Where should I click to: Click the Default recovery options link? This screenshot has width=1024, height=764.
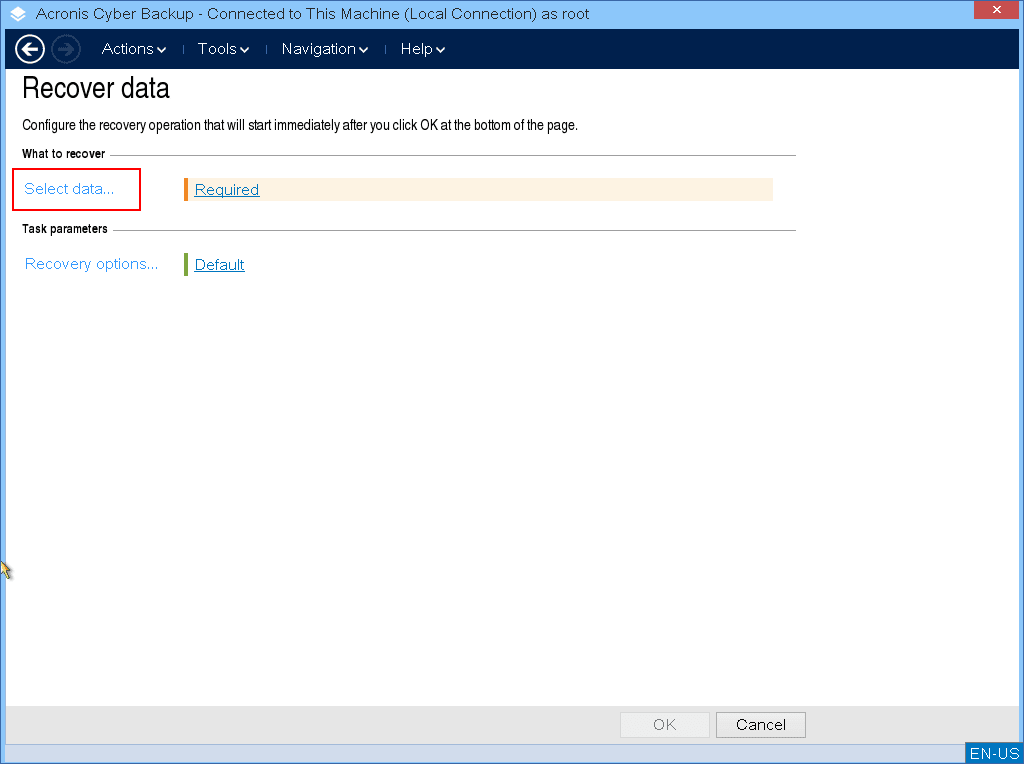220,265
